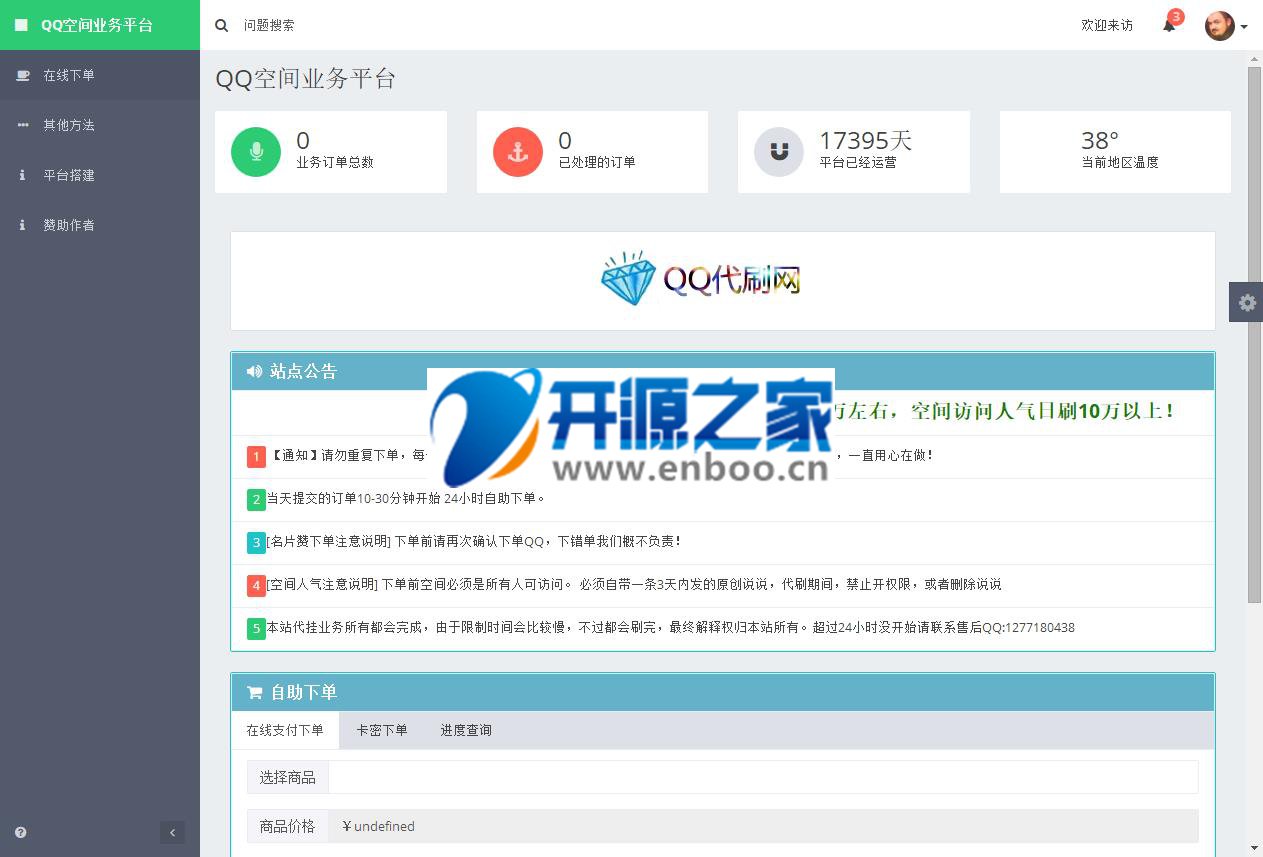
Task: Click the notice badge numbered 4
Action: 256,585
